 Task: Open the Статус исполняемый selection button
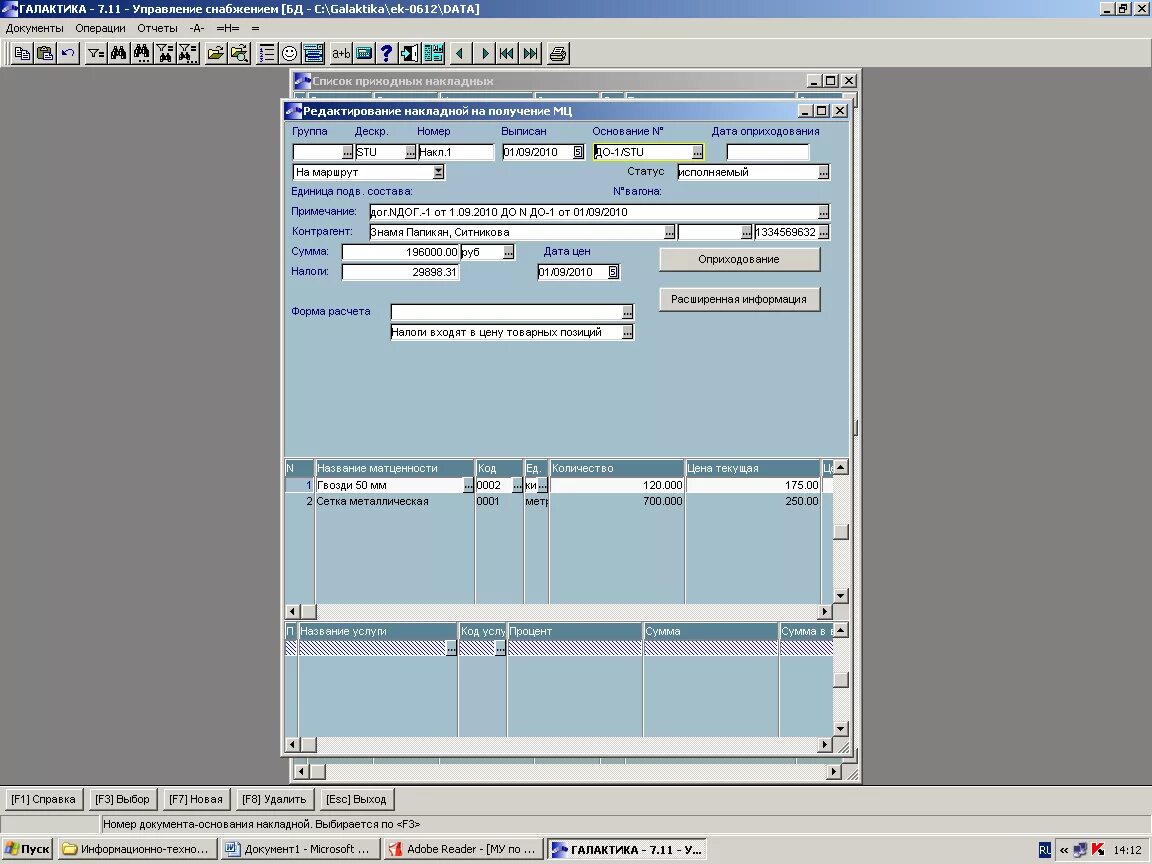(824, 172)
